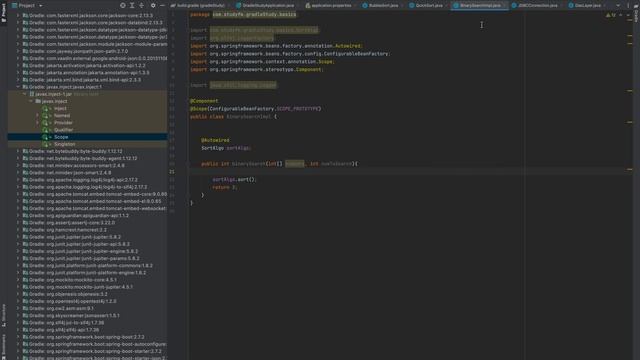Click the Provider interface icon in tree
Viewport: 640px width, 360px height.
coord(45,123)
